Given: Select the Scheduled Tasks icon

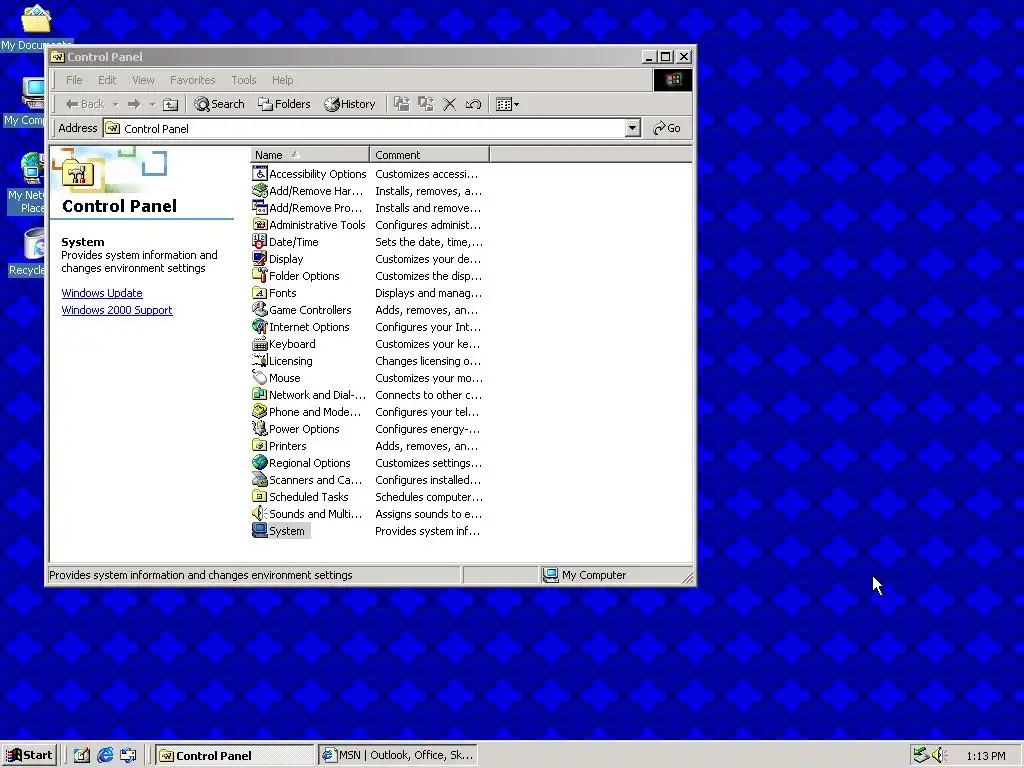Looking at the screenshot, I should [x=260, y=496].
